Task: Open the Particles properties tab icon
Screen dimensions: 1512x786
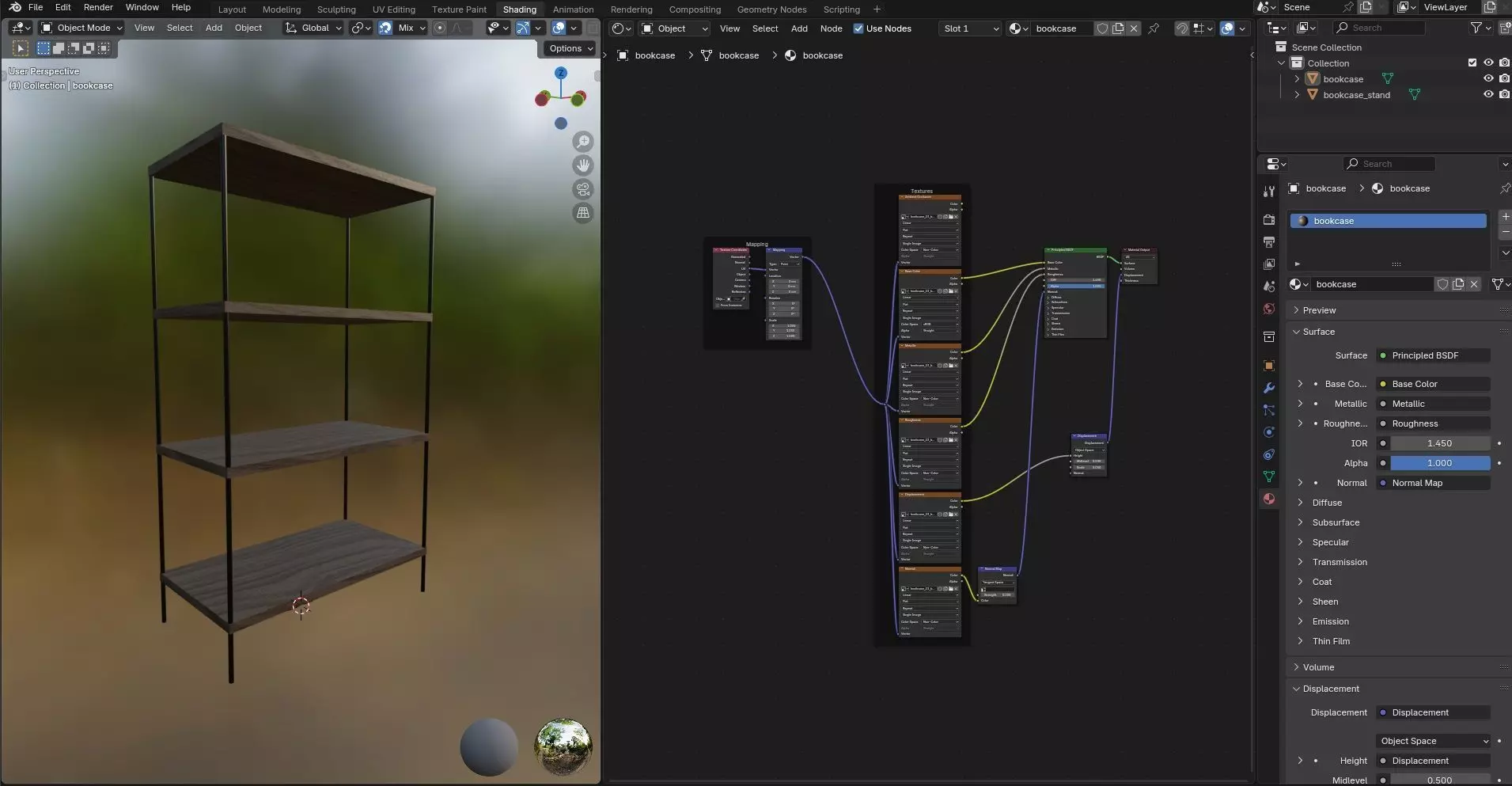Action: pyautogui.click(x=1269, y=410)
